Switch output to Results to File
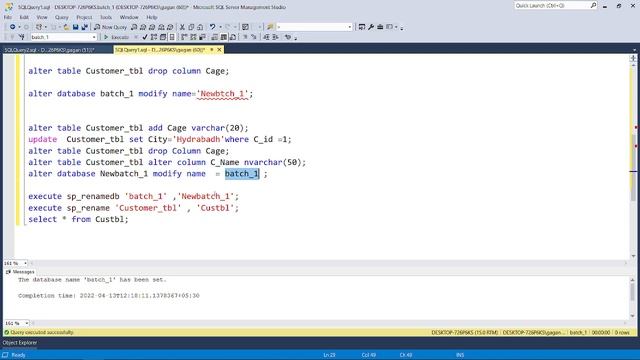 [x=233, y=37]
